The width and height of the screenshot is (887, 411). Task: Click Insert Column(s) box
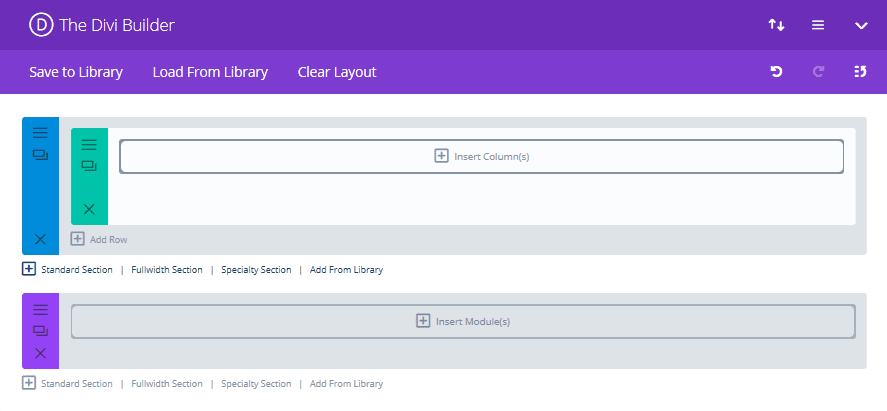point(481,157)
